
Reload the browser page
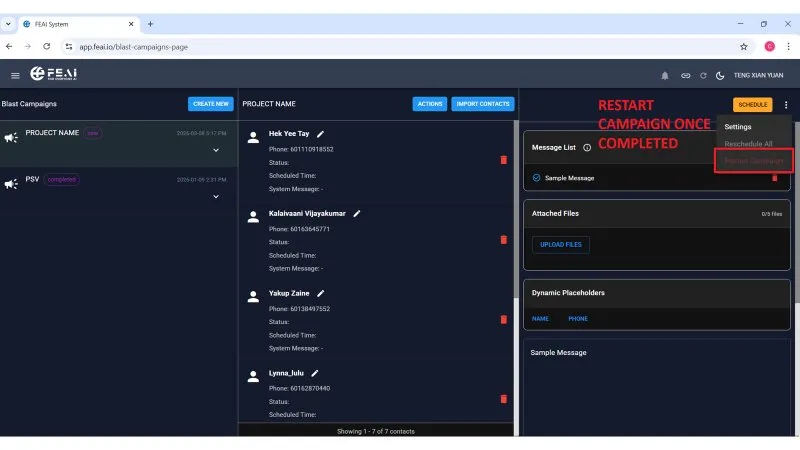coord(46,46)
